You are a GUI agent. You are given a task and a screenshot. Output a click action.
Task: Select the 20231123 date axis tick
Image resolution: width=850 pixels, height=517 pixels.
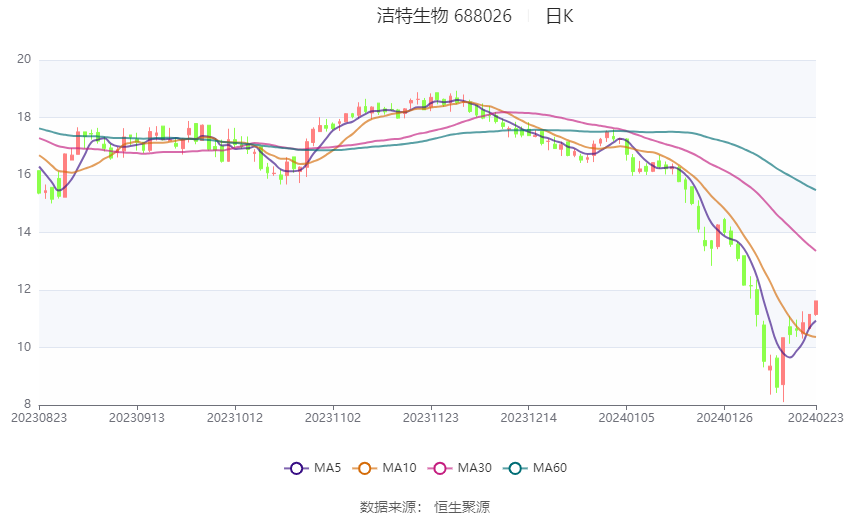[x=430, y=418]
